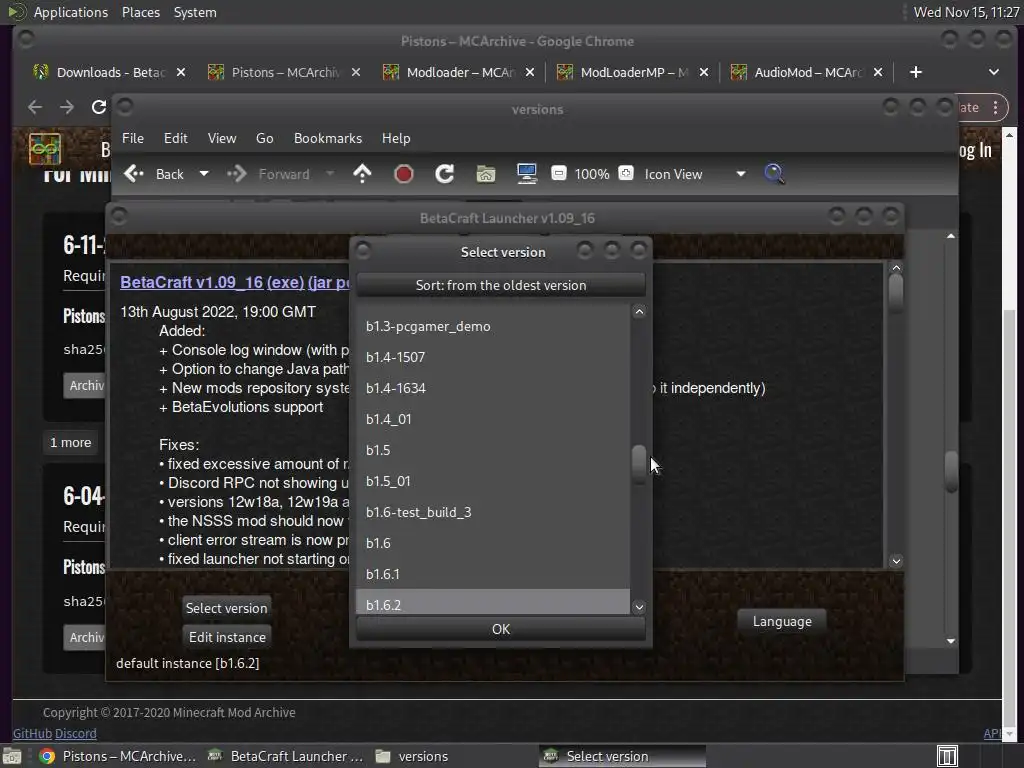Open the View menu in versions window
The height and width of the screenshot is (768, 1024).
tap(221, 138)
